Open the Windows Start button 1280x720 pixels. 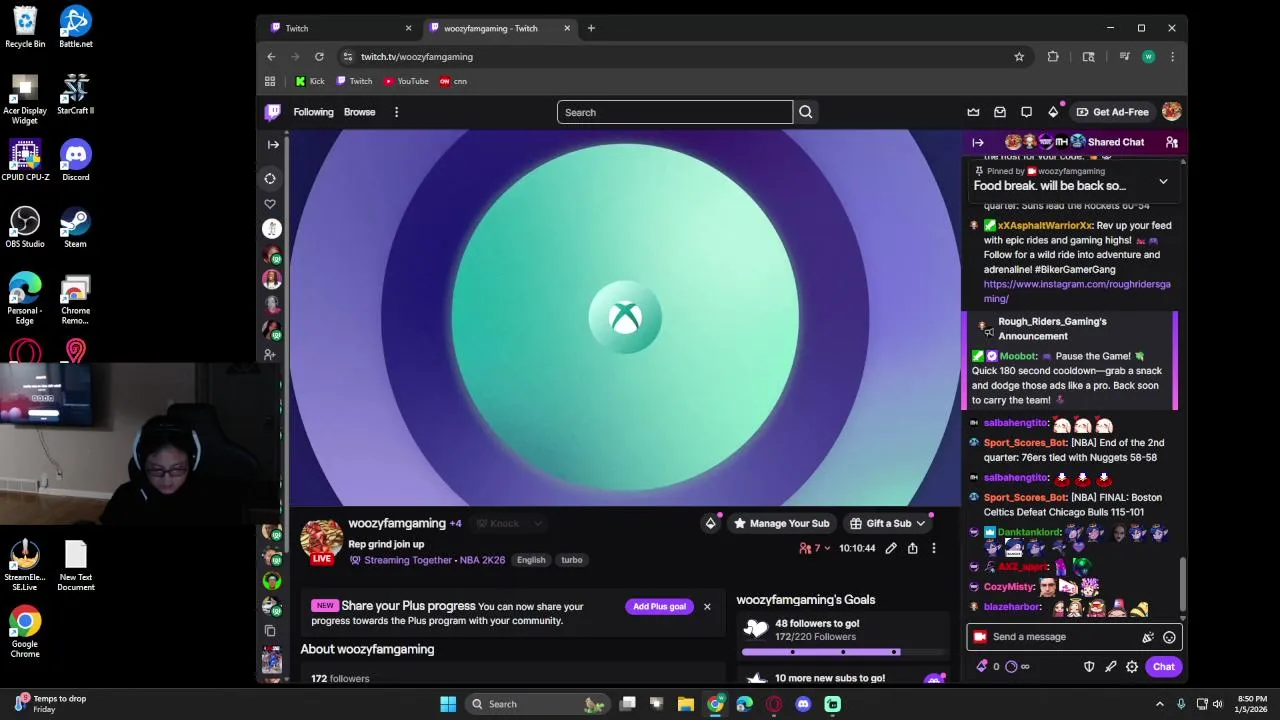(x=448, y=704)
